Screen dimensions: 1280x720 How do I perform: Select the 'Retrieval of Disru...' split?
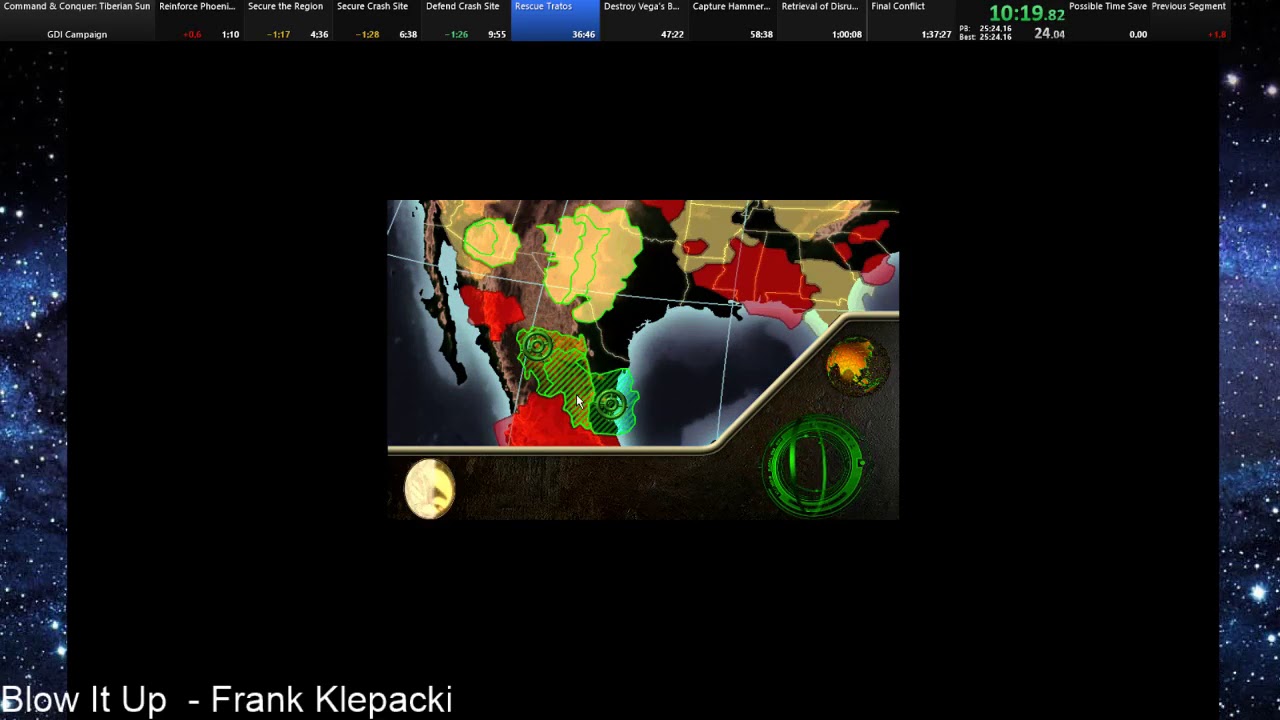822,20
